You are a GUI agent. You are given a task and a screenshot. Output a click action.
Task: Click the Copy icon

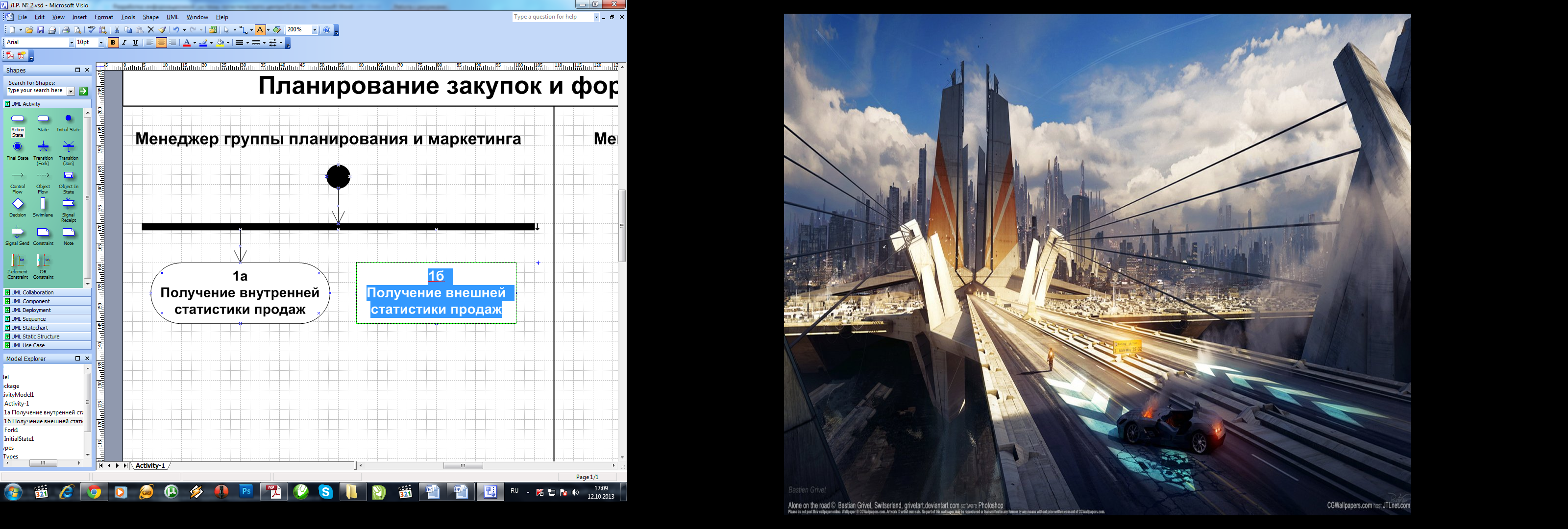click(128, 30)
